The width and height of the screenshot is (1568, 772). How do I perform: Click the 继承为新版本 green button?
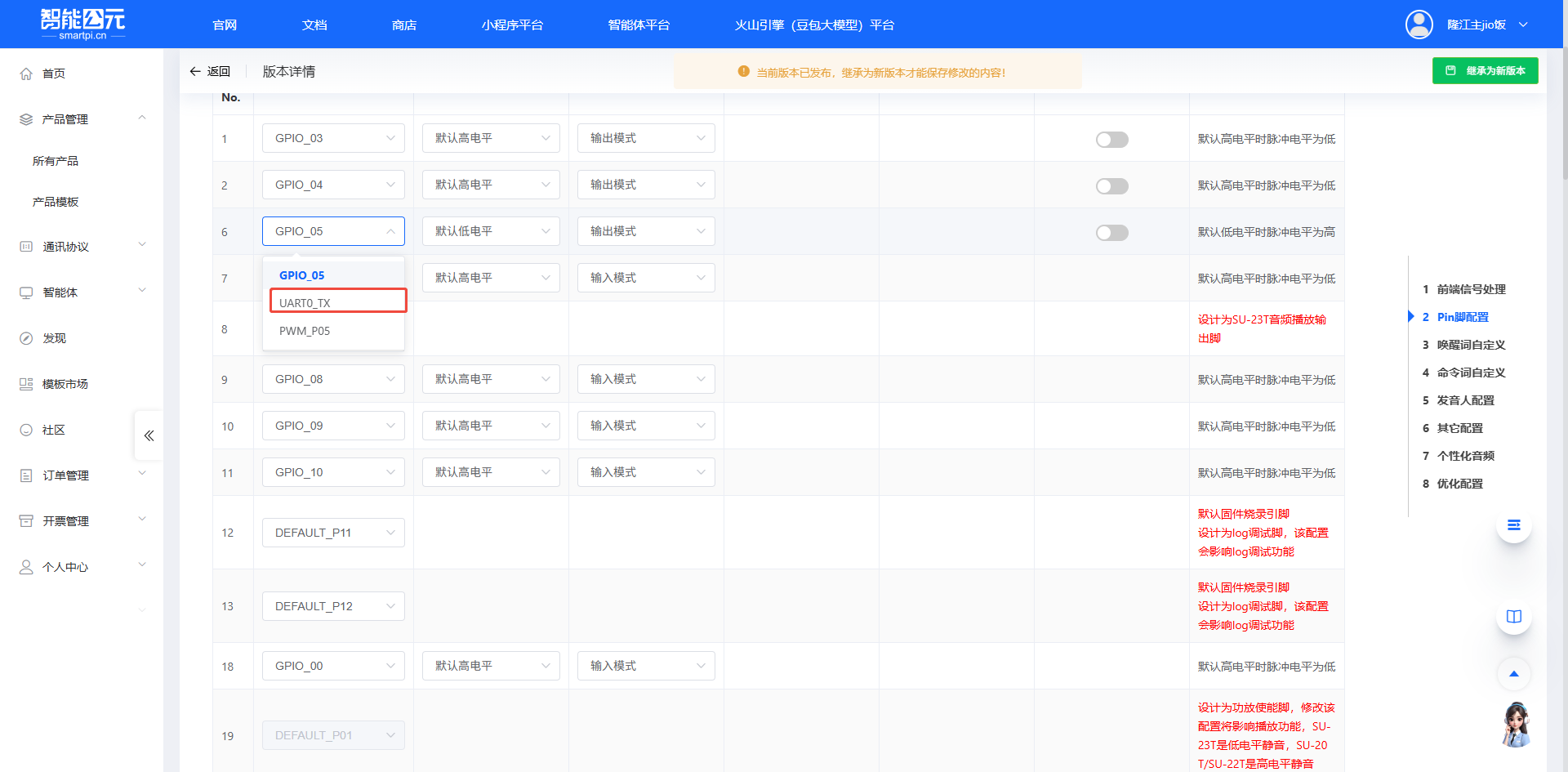1485,71
